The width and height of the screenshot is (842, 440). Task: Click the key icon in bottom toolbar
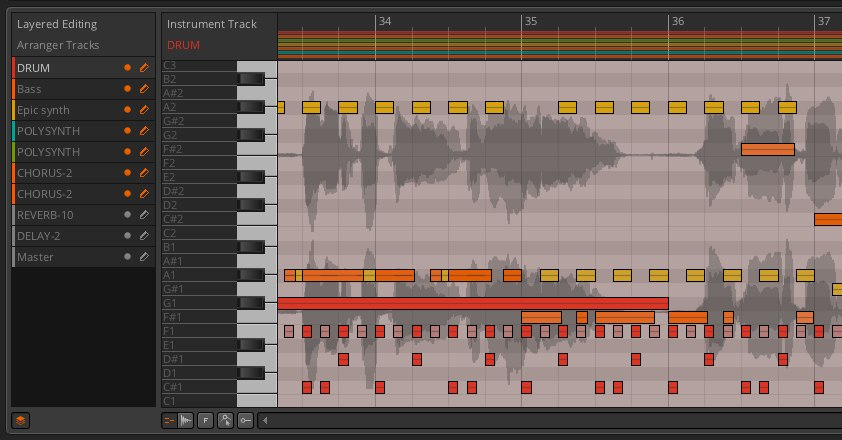point(245,421)
